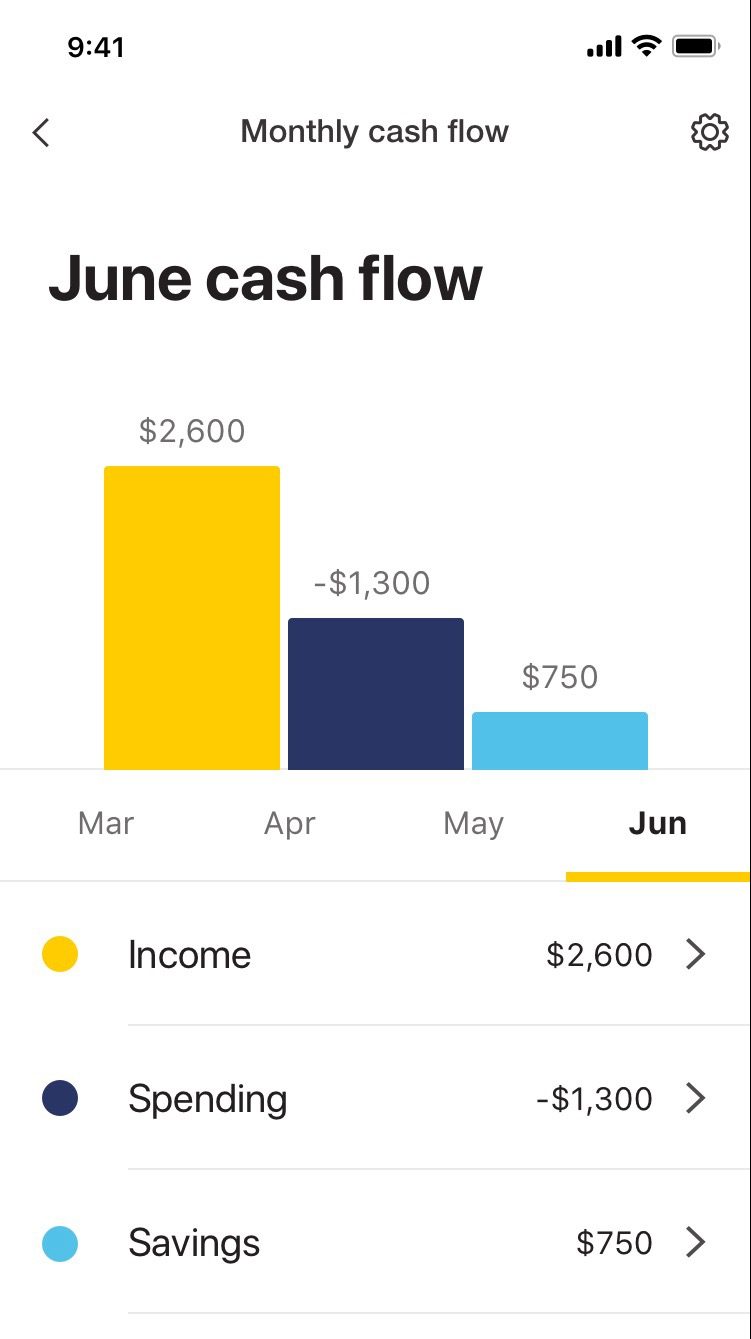
Task: Switch to the Apr tab
Action: pyautogui.click(x=290, y=823)
